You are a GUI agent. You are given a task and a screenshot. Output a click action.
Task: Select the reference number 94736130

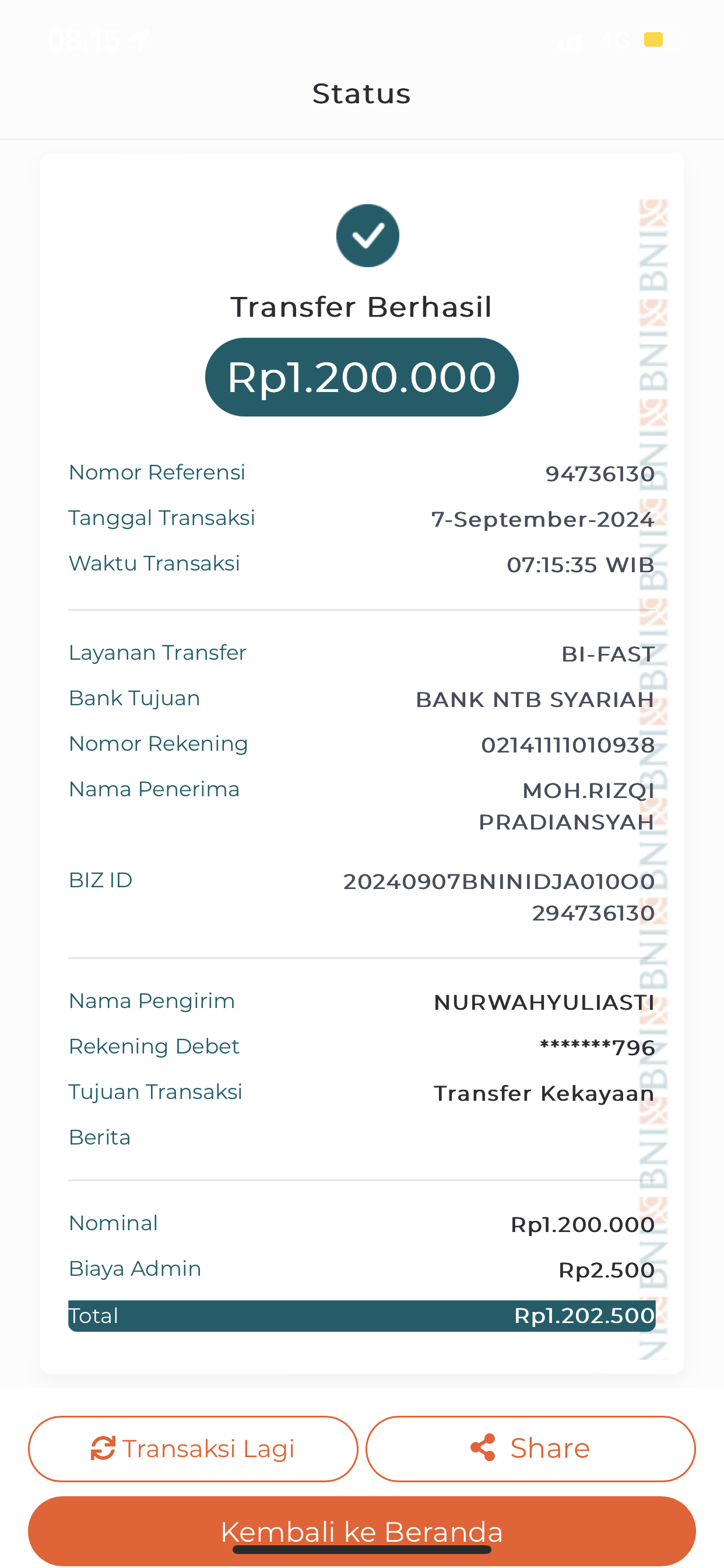coord(600,474)
